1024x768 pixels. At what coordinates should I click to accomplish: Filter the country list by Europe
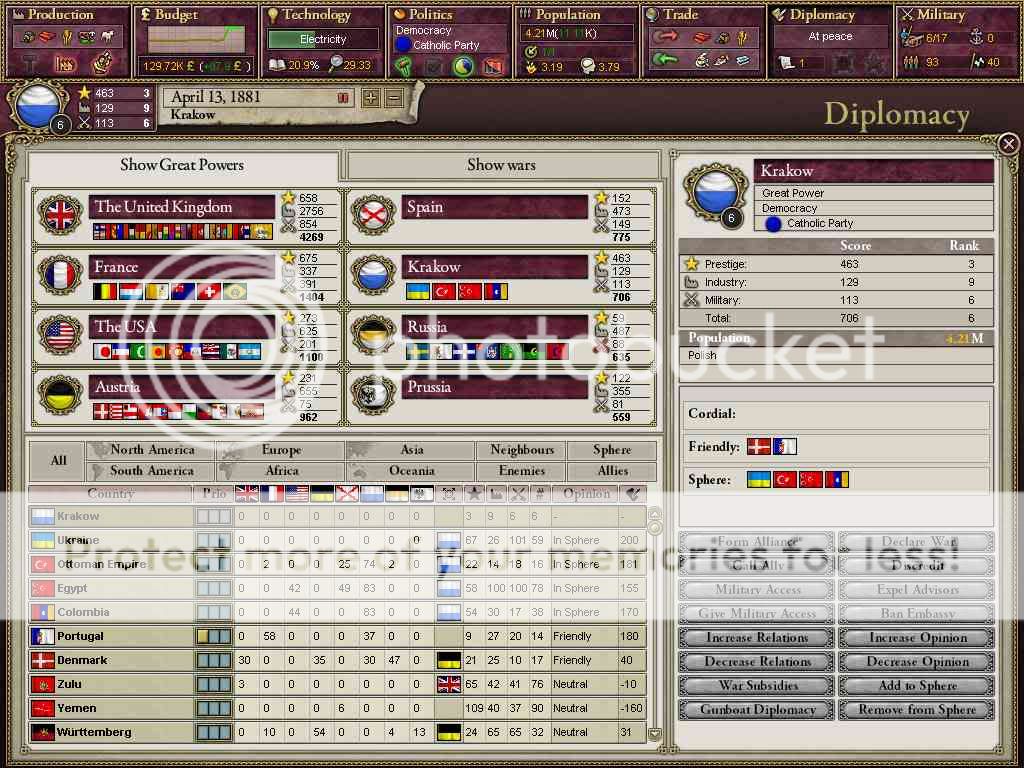[282, 450]
